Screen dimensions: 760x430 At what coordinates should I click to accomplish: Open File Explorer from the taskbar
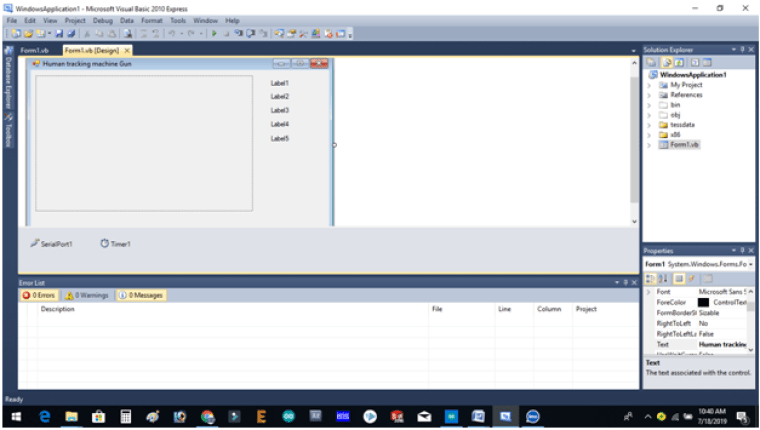tap(72, 416)
